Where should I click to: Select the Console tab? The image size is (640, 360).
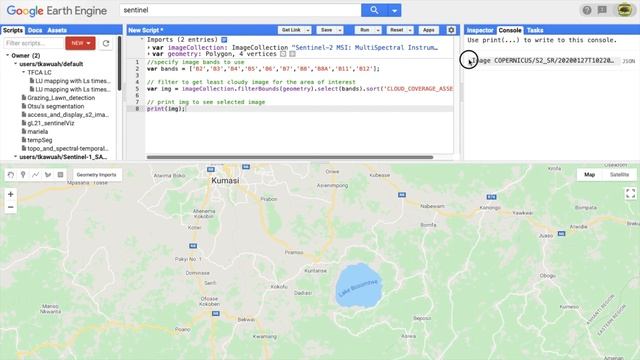tap(510, 30)
